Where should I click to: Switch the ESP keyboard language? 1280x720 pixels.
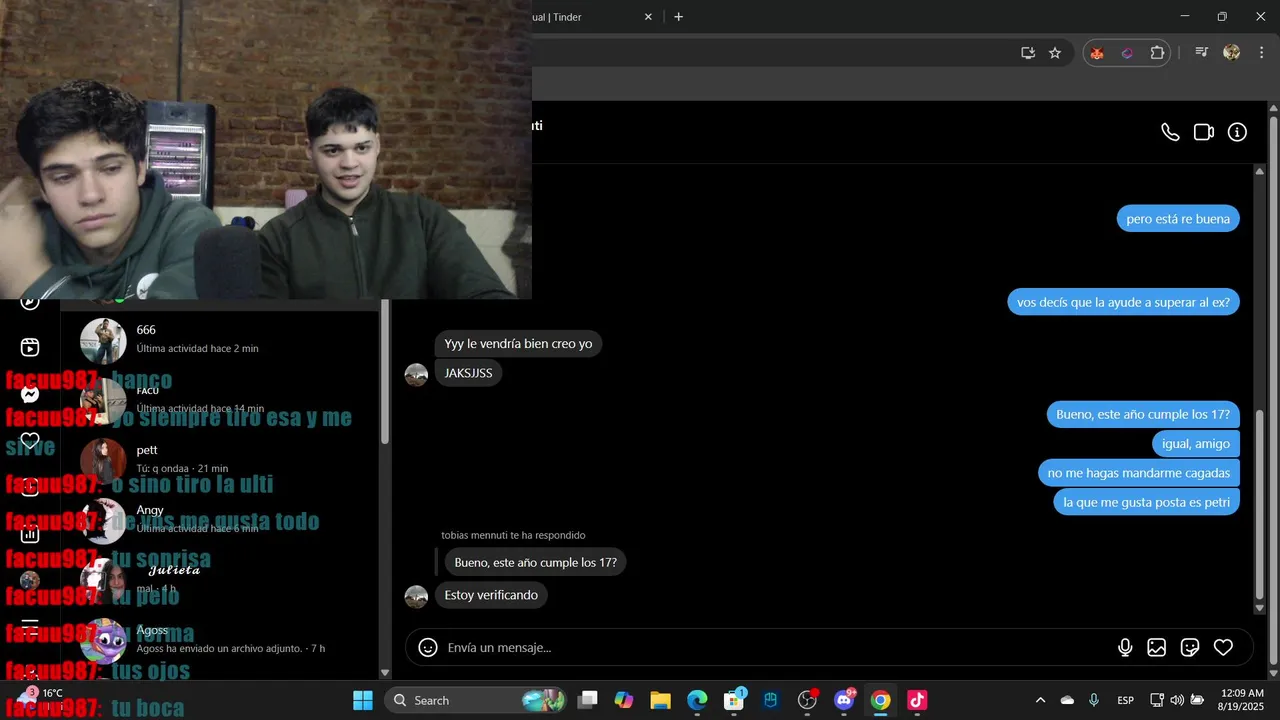point(1125,700)
